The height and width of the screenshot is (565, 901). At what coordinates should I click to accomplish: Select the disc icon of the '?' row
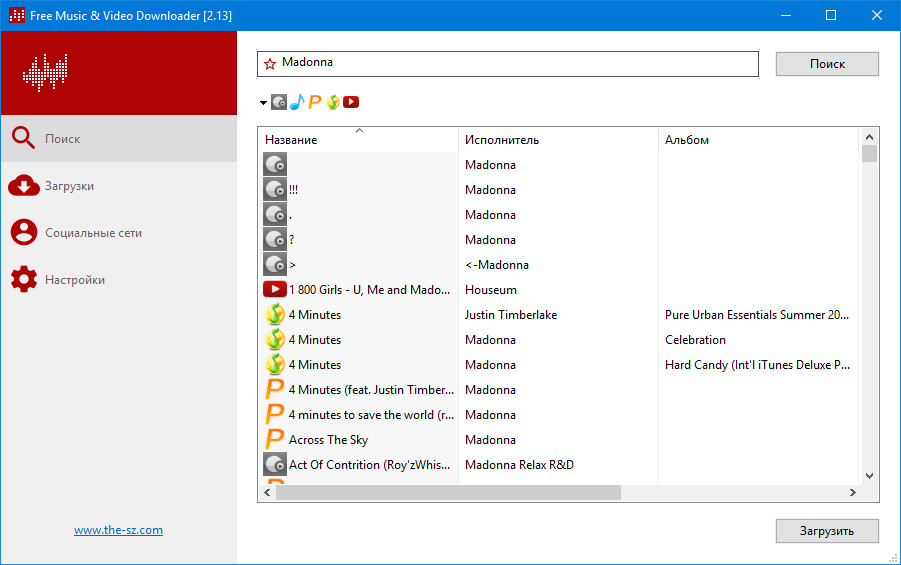point(275,239)
